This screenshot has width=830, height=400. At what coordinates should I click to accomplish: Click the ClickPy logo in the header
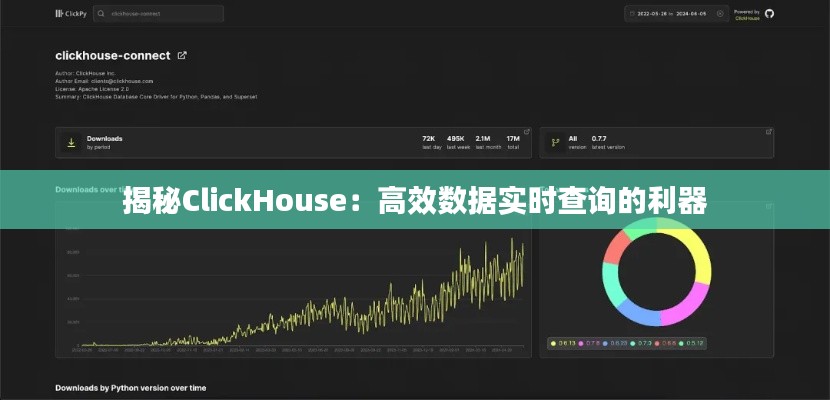pos(72,14)
